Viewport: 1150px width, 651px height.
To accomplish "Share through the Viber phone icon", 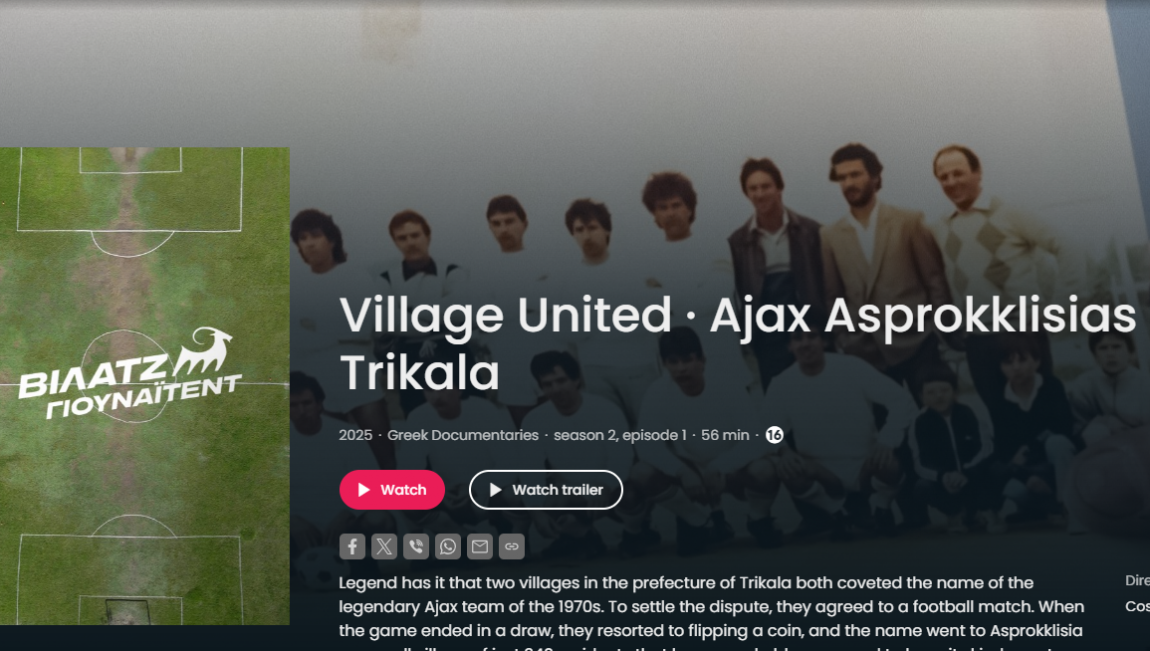I will point(416,546).
